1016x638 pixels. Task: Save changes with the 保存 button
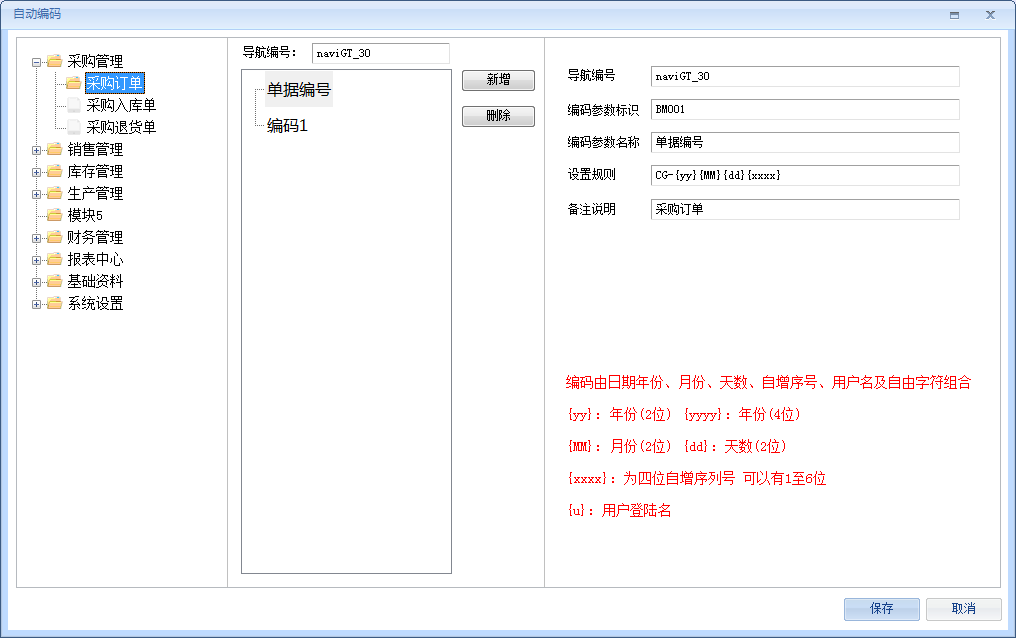(881, 608)
